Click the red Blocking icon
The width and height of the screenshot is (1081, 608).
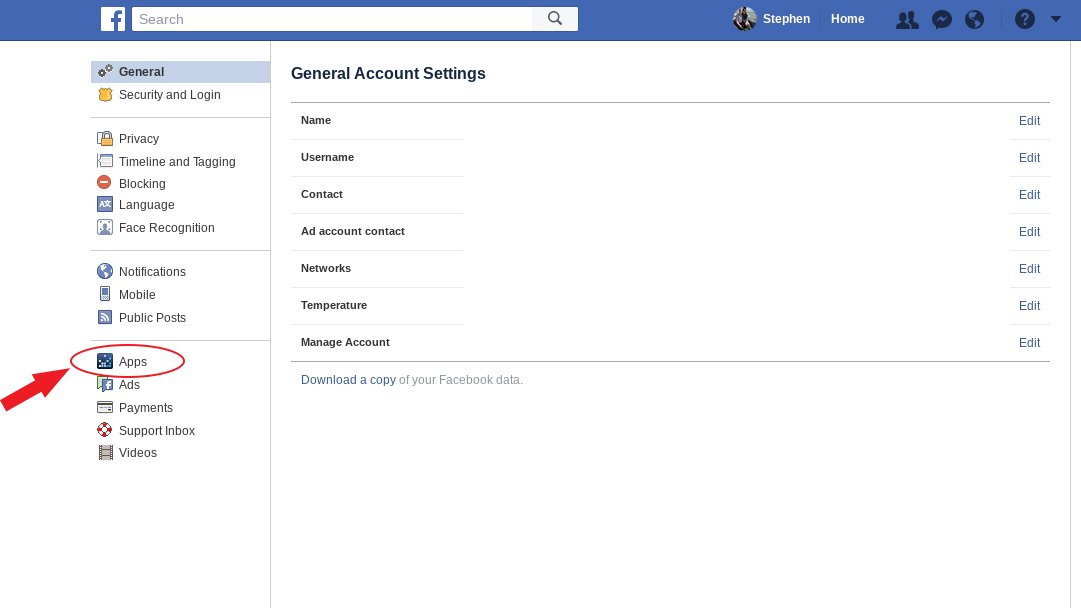point(104,183)
